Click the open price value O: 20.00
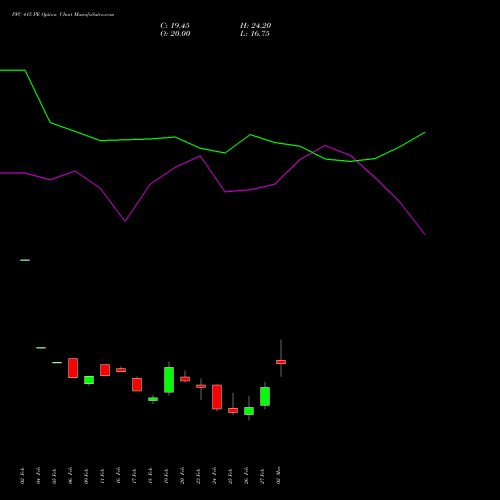The width and height of the screenshot is (500, 500). coord(175,34)
